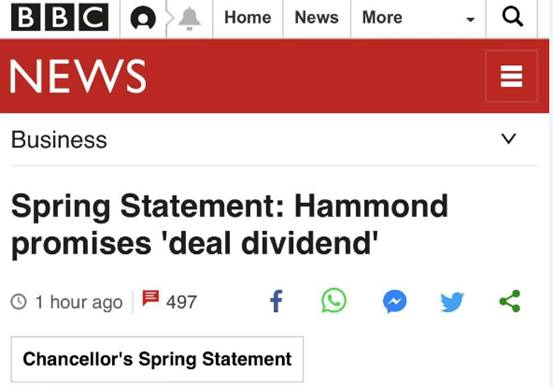
Task: Tweet the article with the Twitter icon
Action: click(452, 302)
